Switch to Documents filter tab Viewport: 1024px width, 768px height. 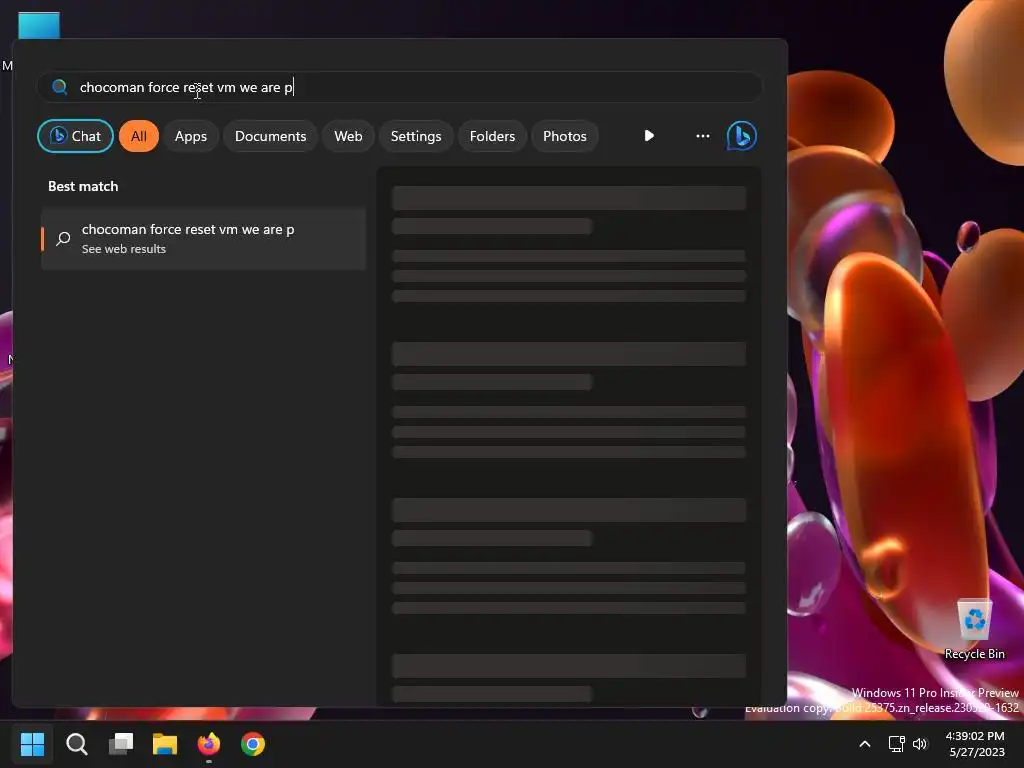[x=270, y=136]
